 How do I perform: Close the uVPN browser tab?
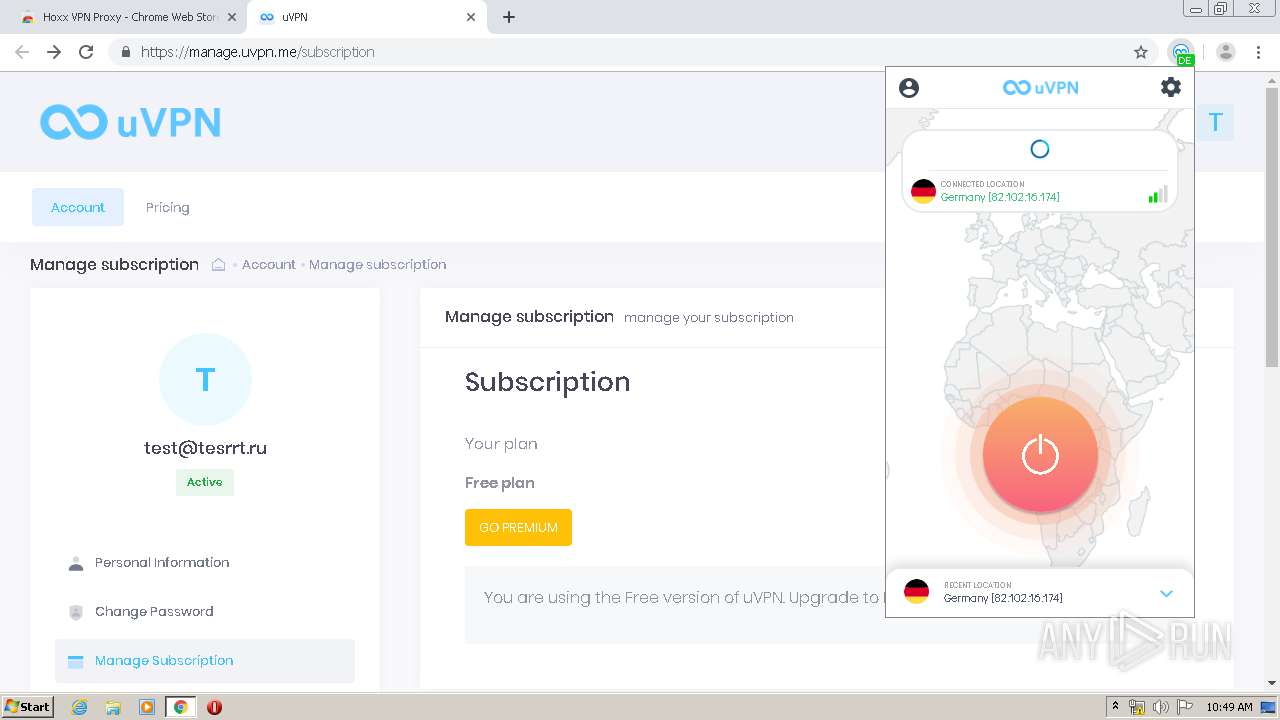pos(471,17)
